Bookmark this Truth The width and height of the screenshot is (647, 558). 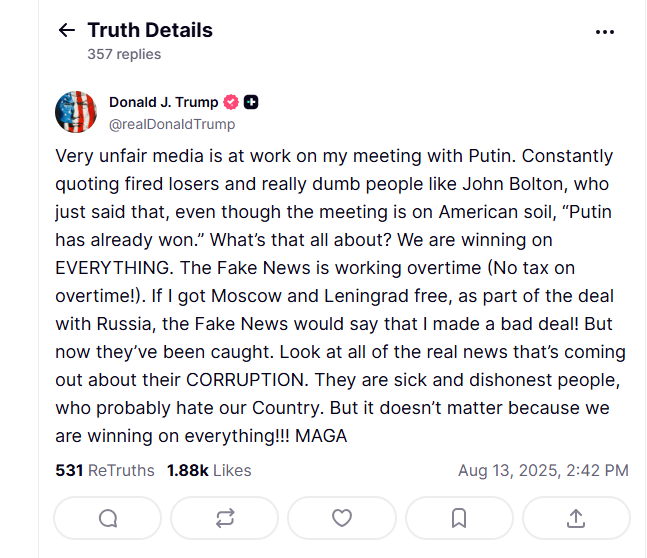(x=459, y=518)
